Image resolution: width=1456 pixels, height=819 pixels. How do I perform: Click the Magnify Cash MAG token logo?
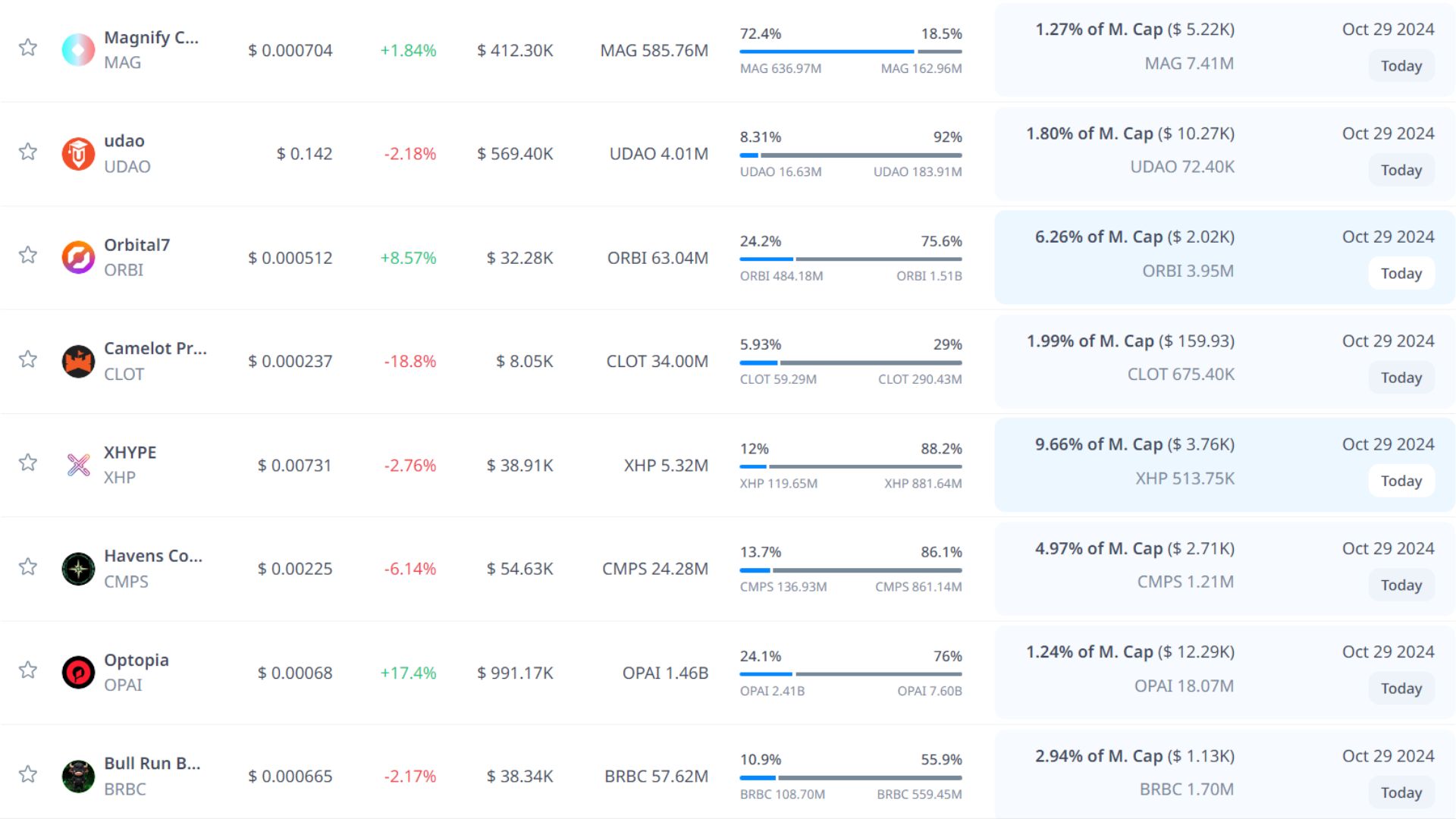click(78, 50)
